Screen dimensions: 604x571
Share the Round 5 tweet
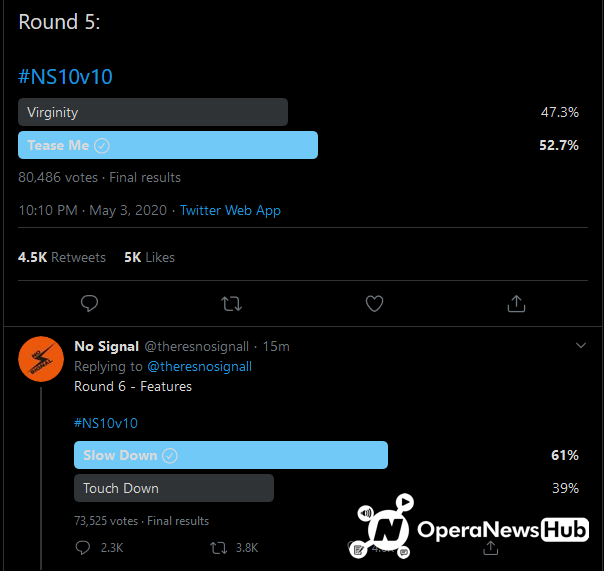pyautogui.click(x=516, y=303)
